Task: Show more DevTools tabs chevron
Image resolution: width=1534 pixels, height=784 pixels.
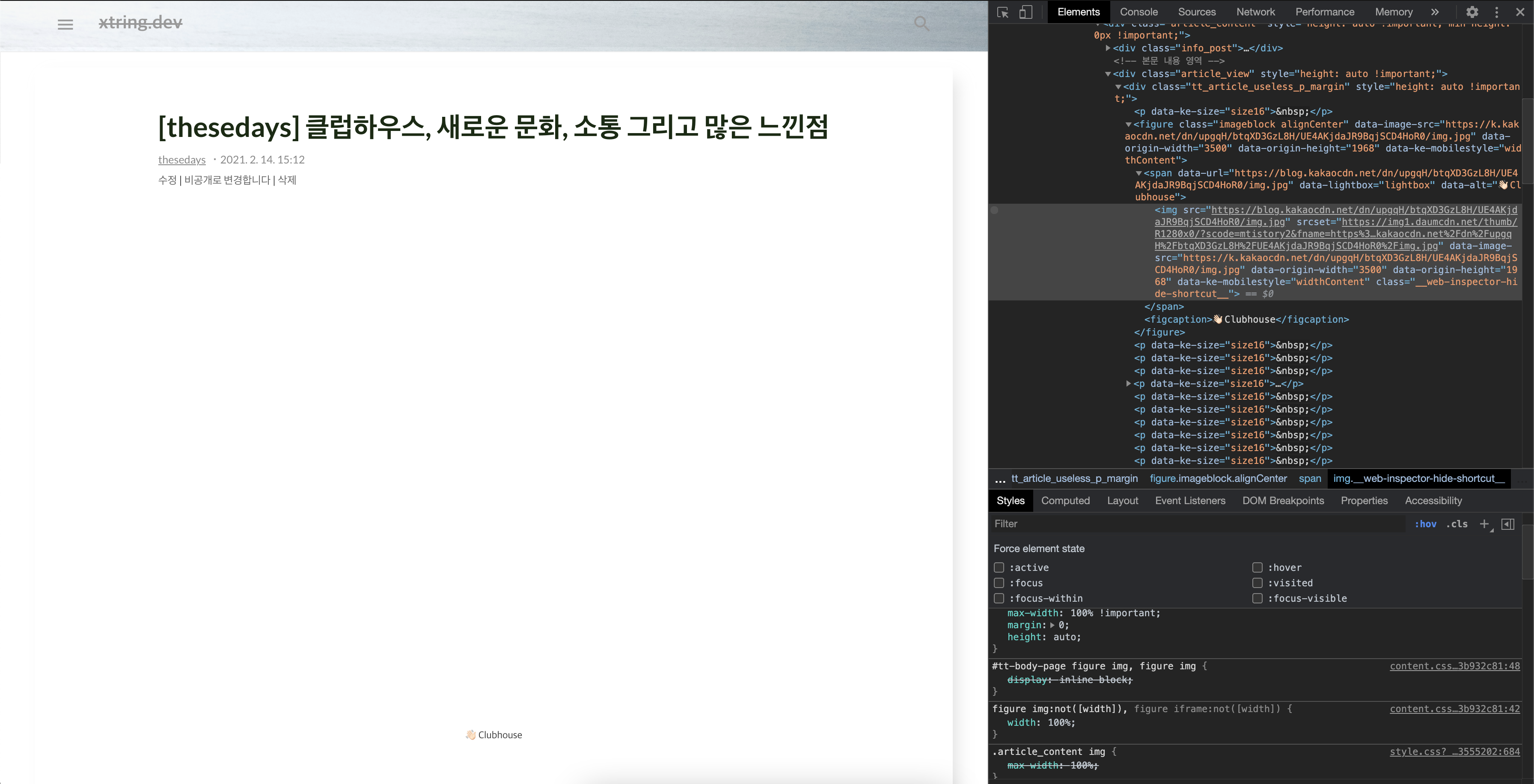Action: pyautogui.click(x=1435, y=12)
